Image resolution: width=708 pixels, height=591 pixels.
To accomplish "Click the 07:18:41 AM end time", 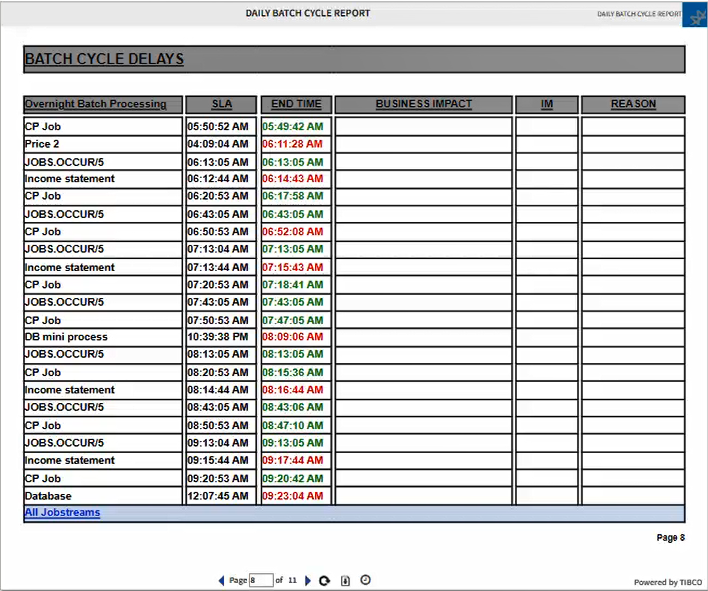I will click(x=293, y=285).
